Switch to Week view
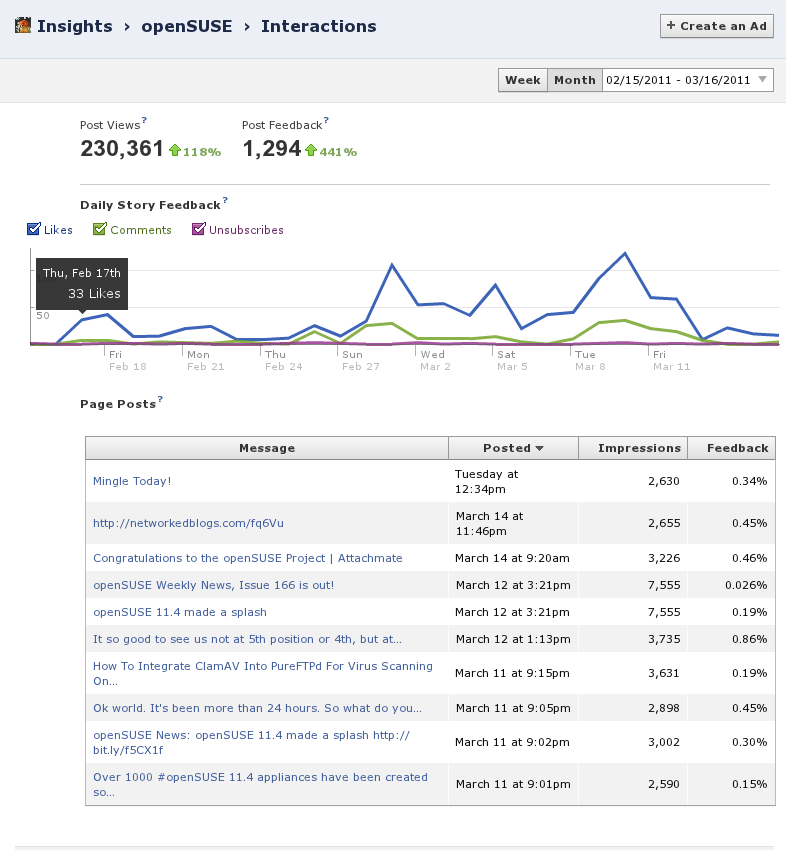This screenshot has width=786, height=850. pyautogui.click(x=522, y=80)
